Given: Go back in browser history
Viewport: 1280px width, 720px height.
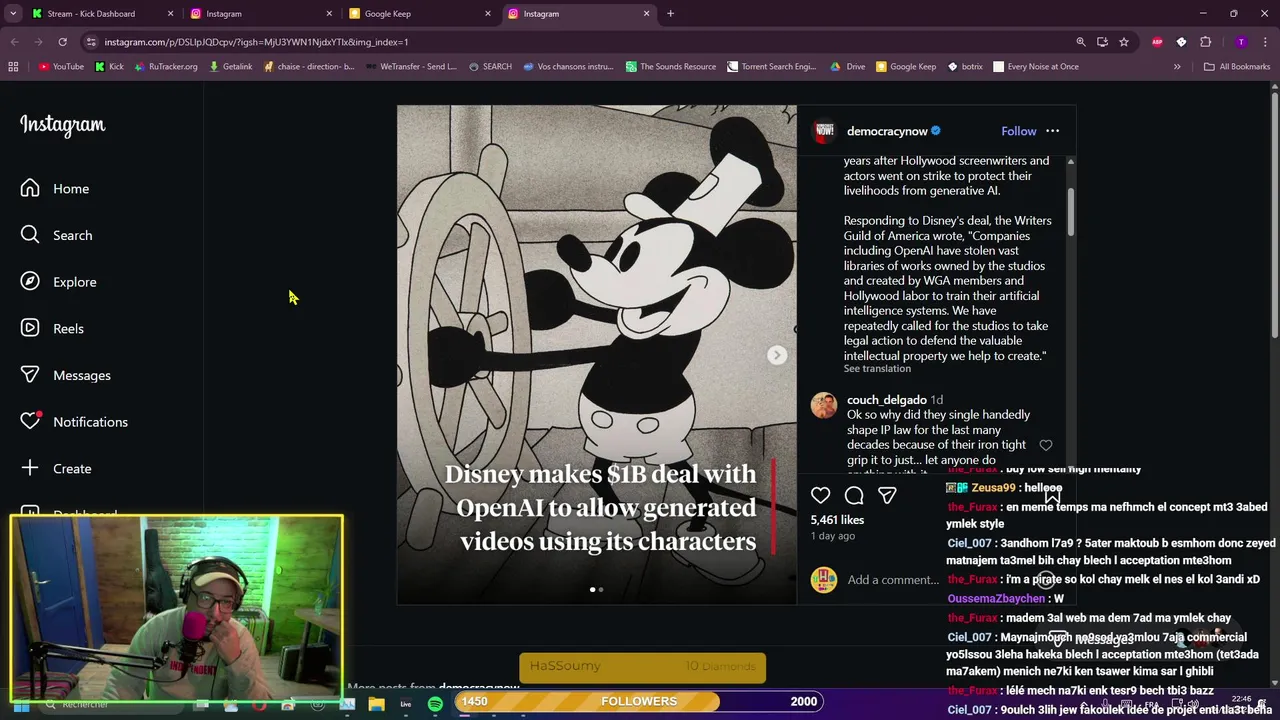Looking at the screenshot, I should [x=14, y=42].
